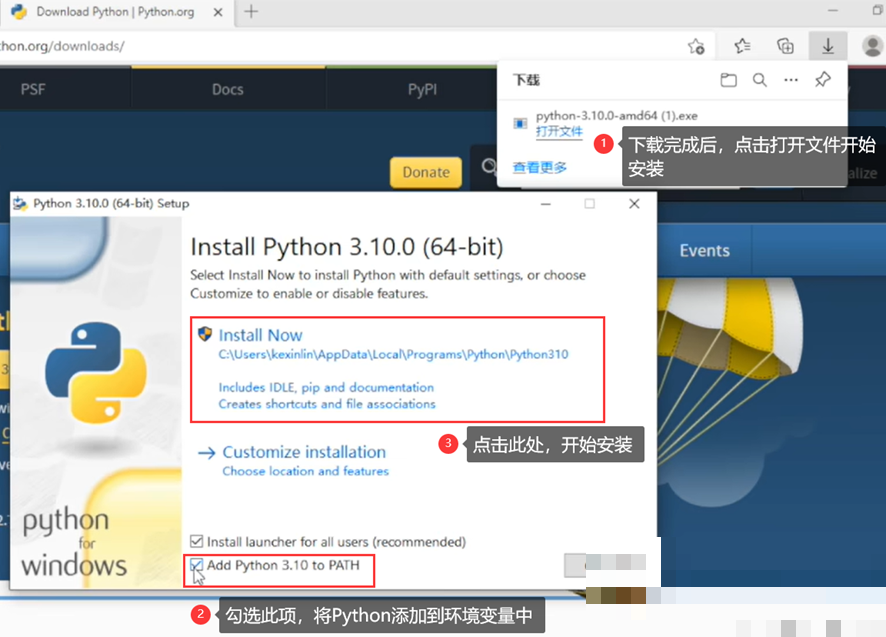Click the Install Now shield icon
Image resolution: width=886 pixels, height=637 pixels.
point(205,333)
